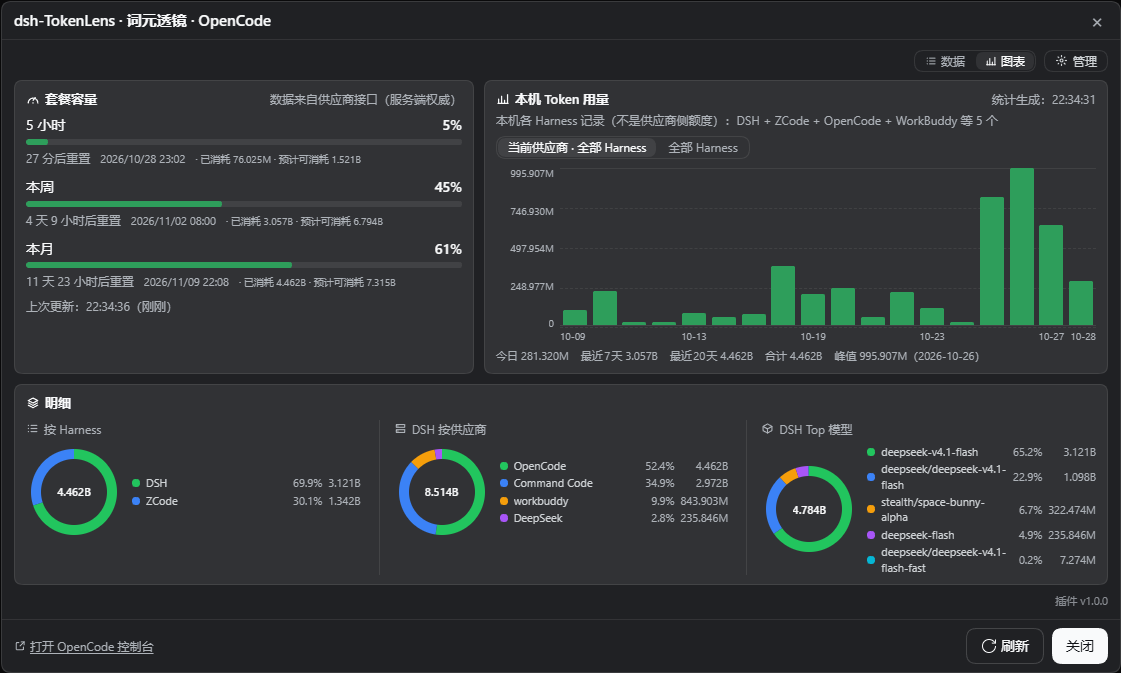The height and width of the screenshot is (673, 1121).
Task: Click the green OpenCode legend dot
Action: coord(503,466)
